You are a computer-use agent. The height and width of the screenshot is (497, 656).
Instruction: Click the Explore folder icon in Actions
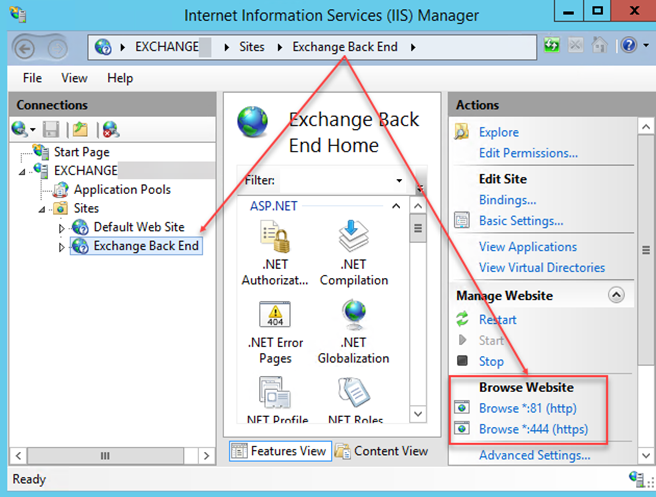point(462,132)
